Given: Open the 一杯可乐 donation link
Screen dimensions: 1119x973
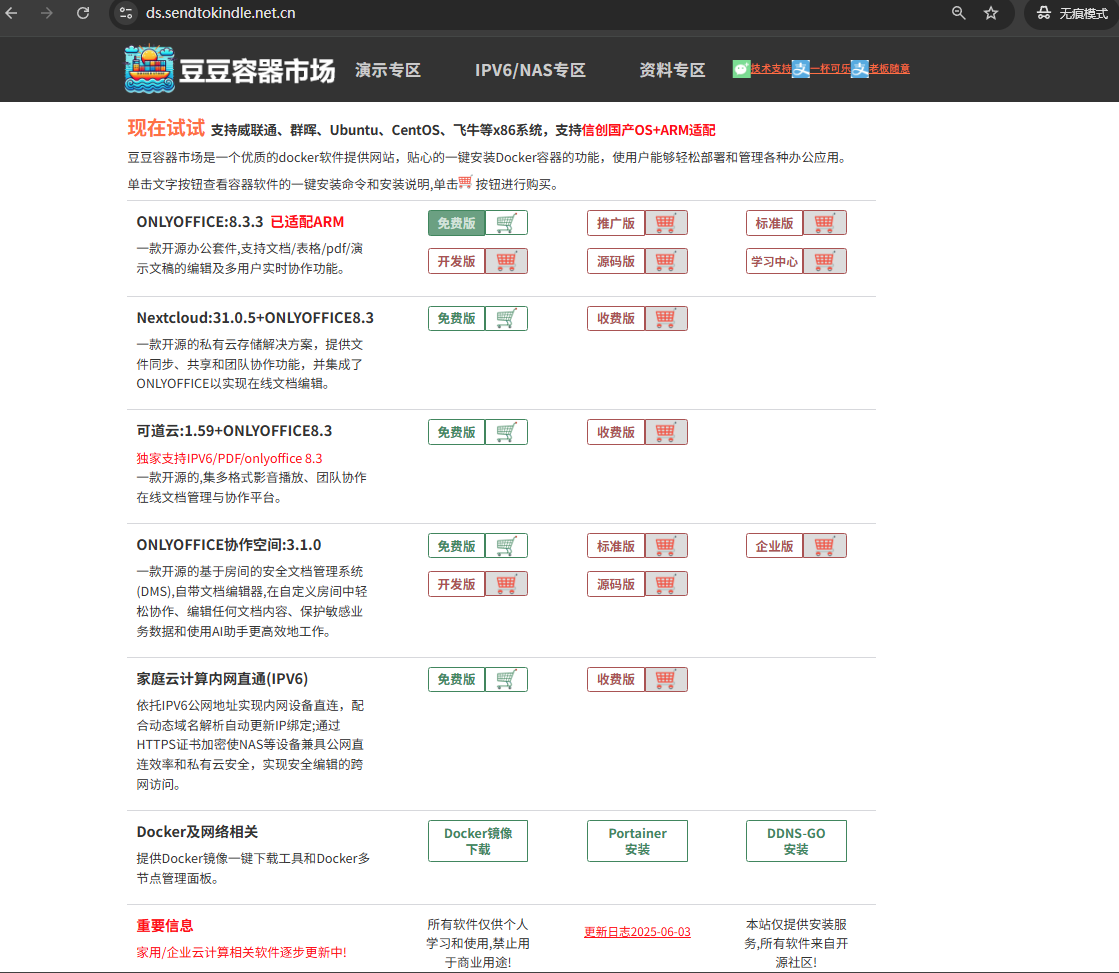Looking at the screenshot, I should (x=831, y=69).
